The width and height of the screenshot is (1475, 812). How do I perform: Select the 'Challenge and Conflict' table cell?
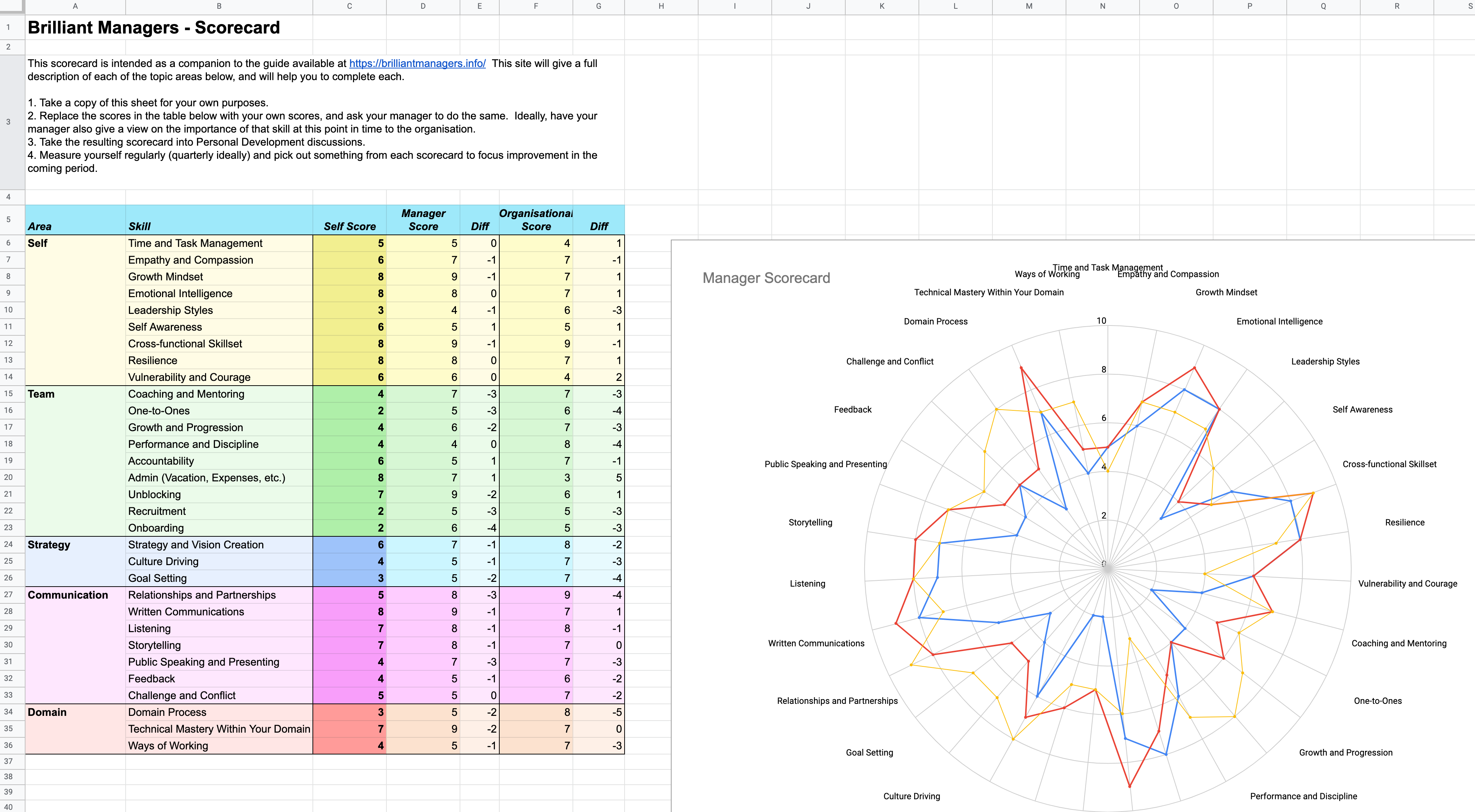[219, 695]
